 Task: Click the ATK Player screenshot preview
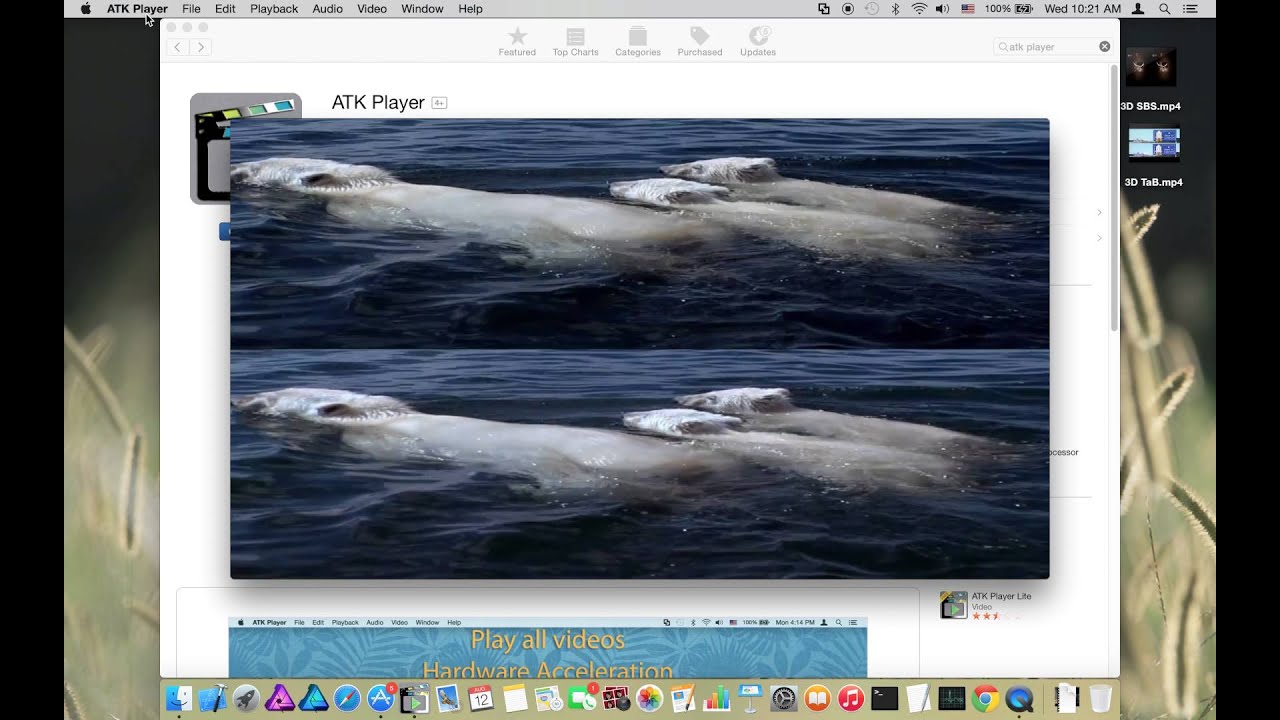[548, 648]
